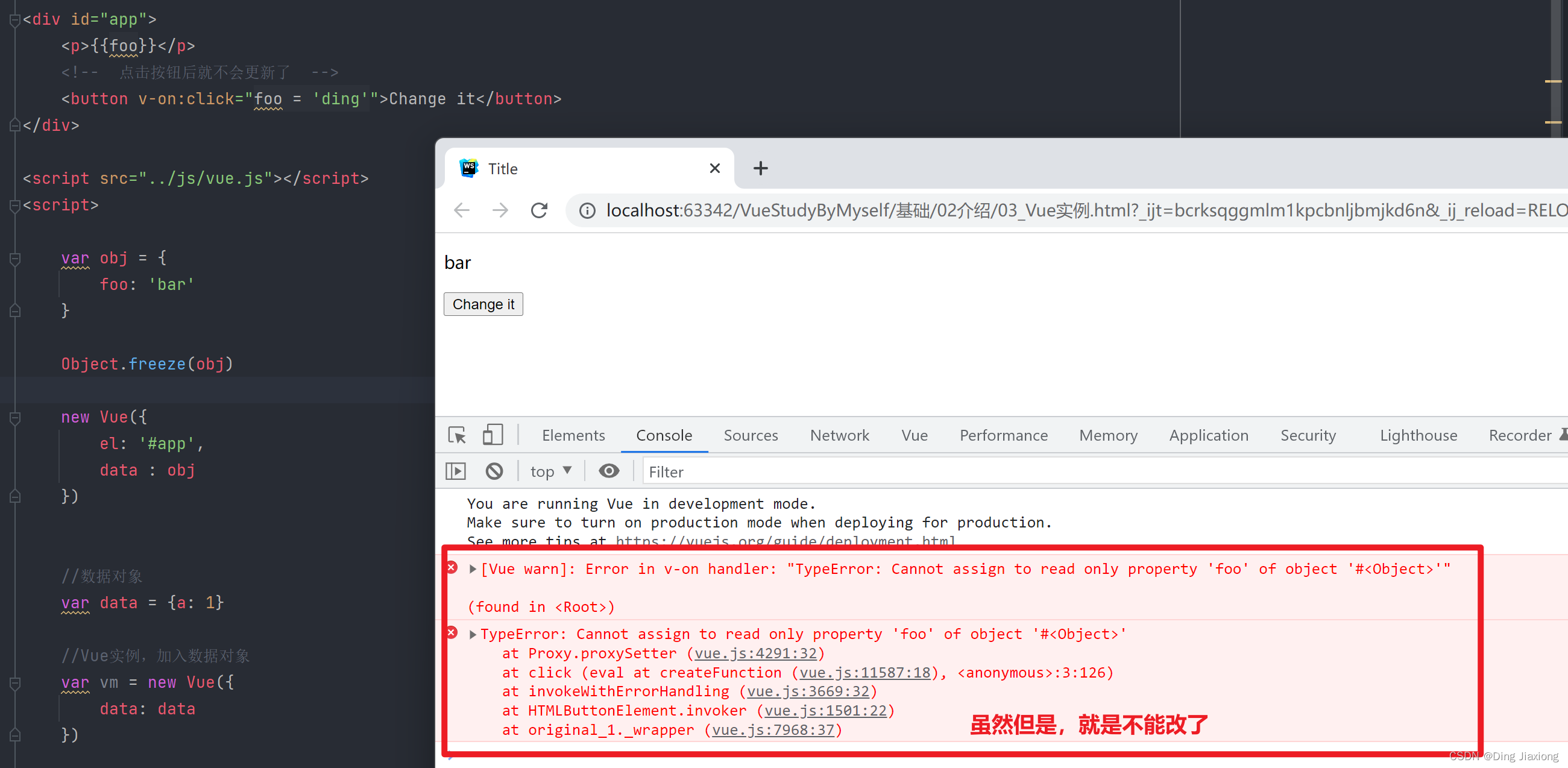The width and height of the screenshot is (1568, 768).
Task: Click the closing div fold marker
Action: [14, 125]
